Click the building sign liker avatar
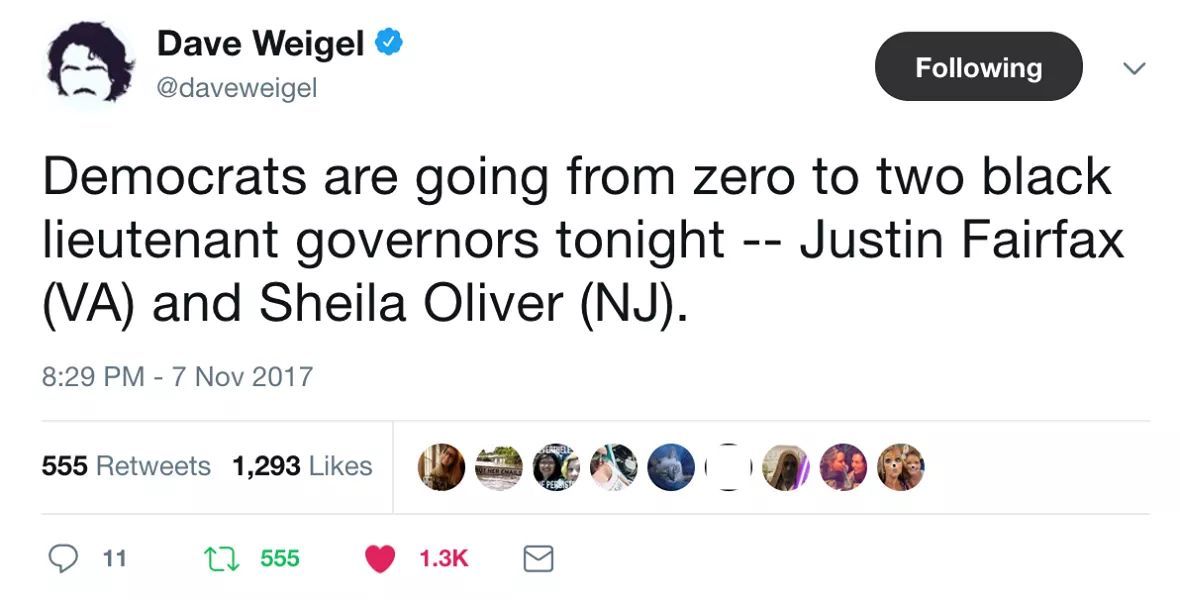Screen dimensions: 1180x600 (499, 467)
